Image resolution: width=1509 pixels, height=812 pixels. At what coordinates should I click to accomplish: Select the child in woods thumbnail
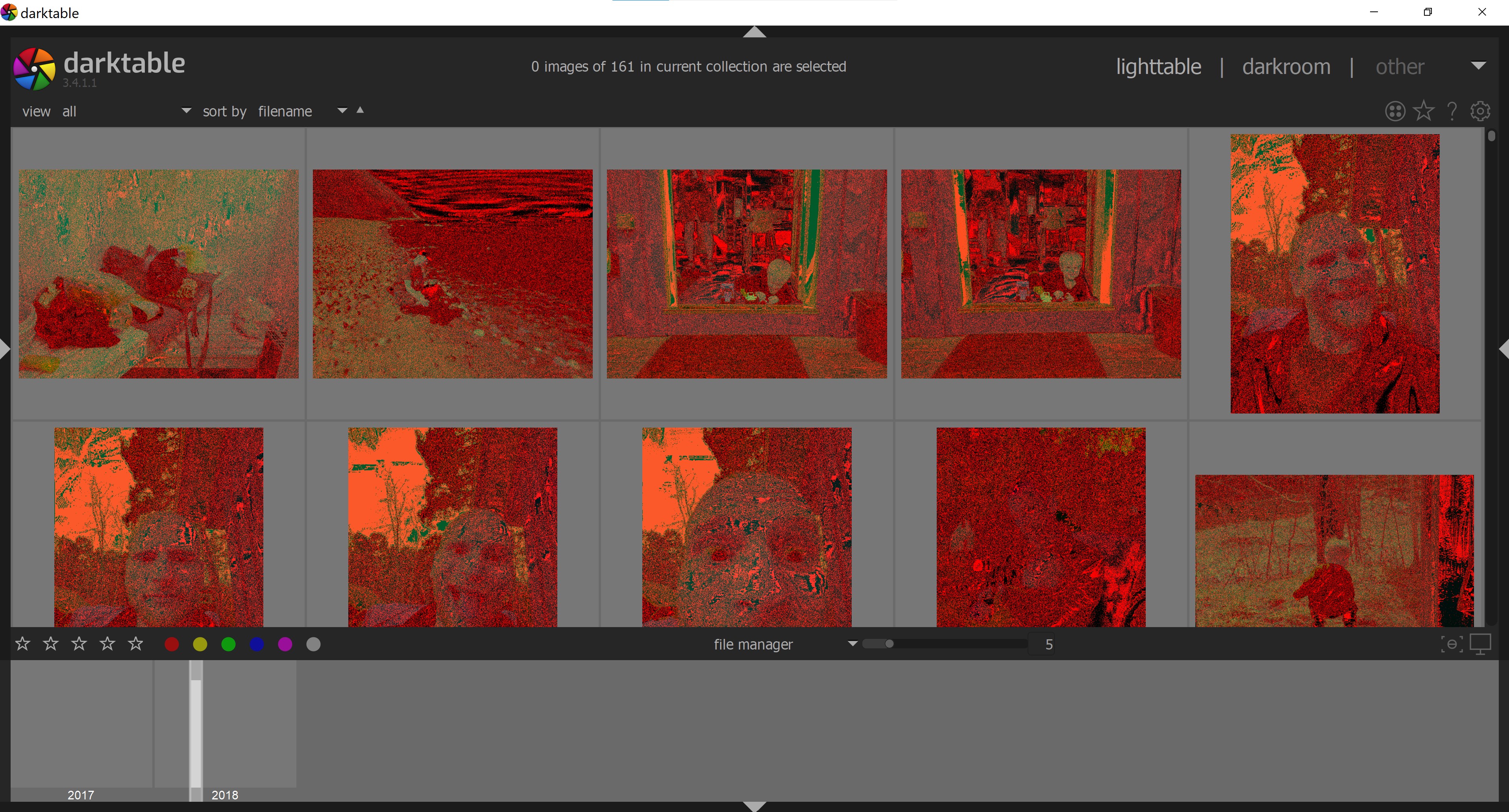[x=1334, y=551]
